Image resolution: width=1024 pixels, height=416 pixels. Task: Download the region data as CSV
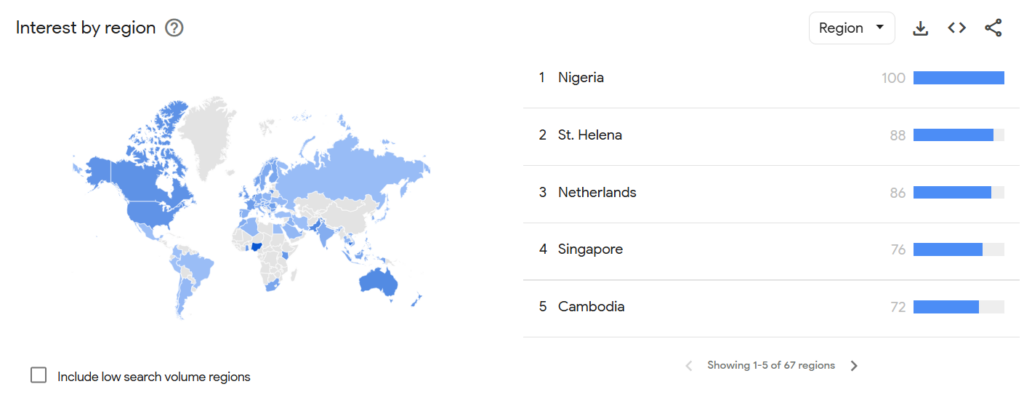pyautogui.click(x=921, y=28)
